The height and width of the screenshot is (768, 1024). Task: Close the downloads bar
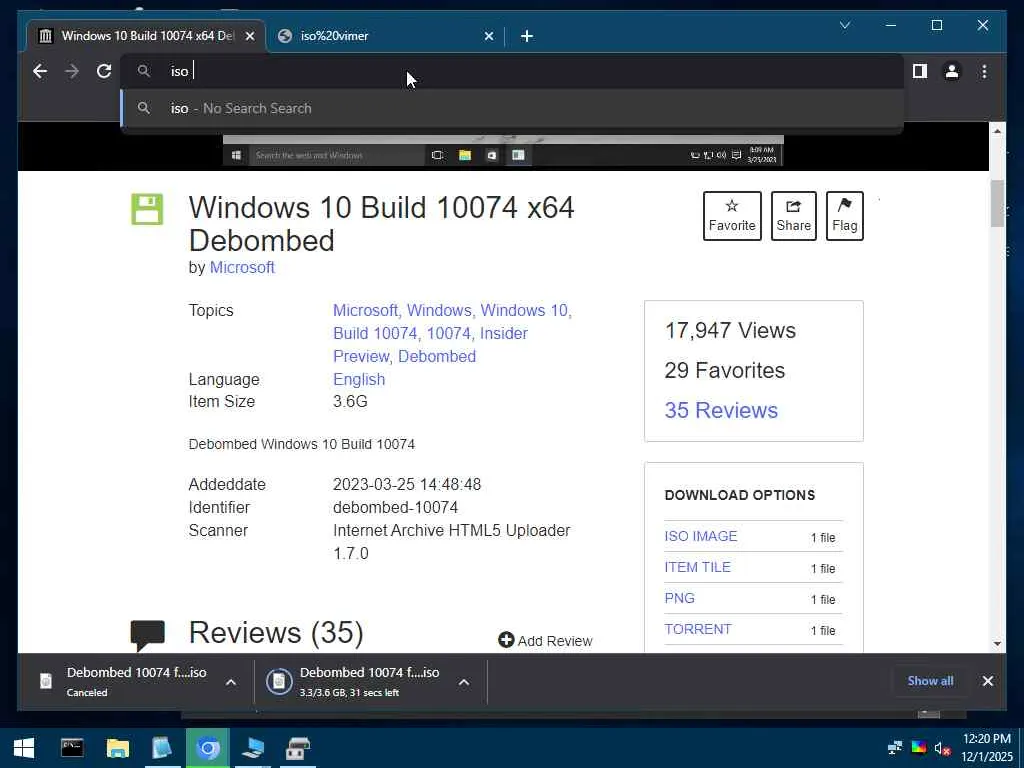[987, 681]
